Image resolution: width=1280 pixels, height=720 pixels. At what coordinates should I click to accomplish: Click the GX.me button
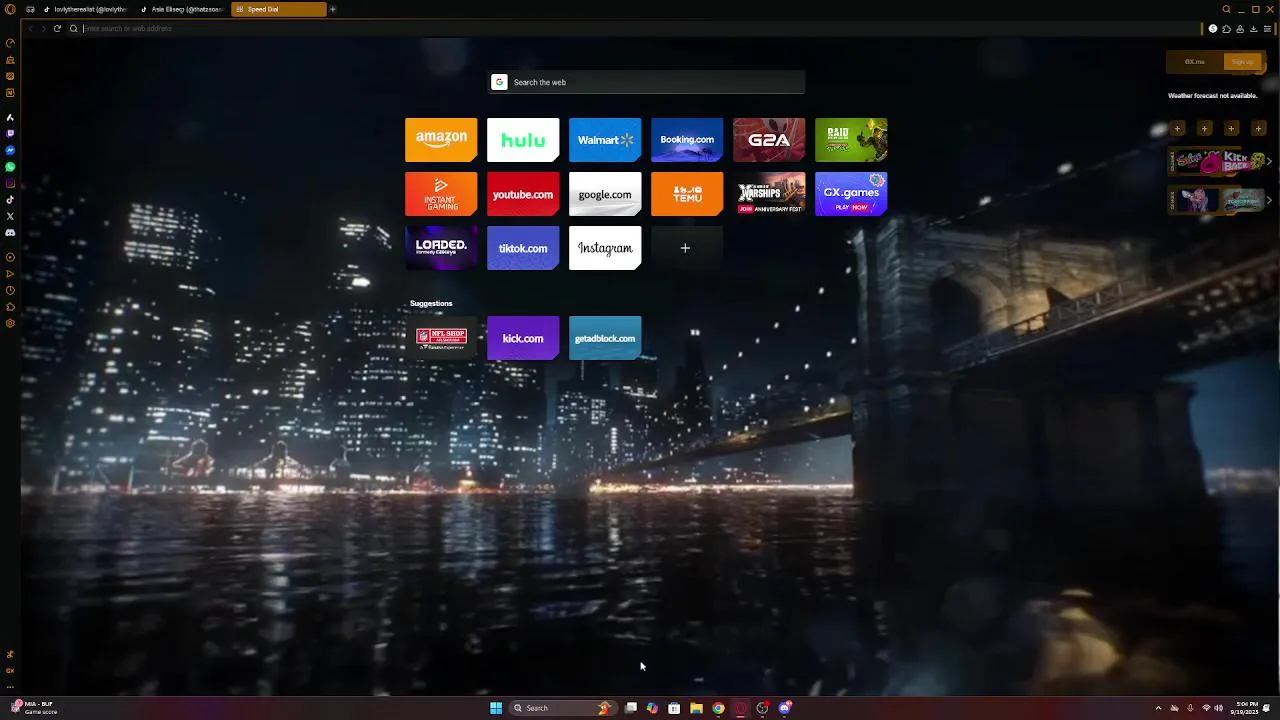coord(1195,62)
